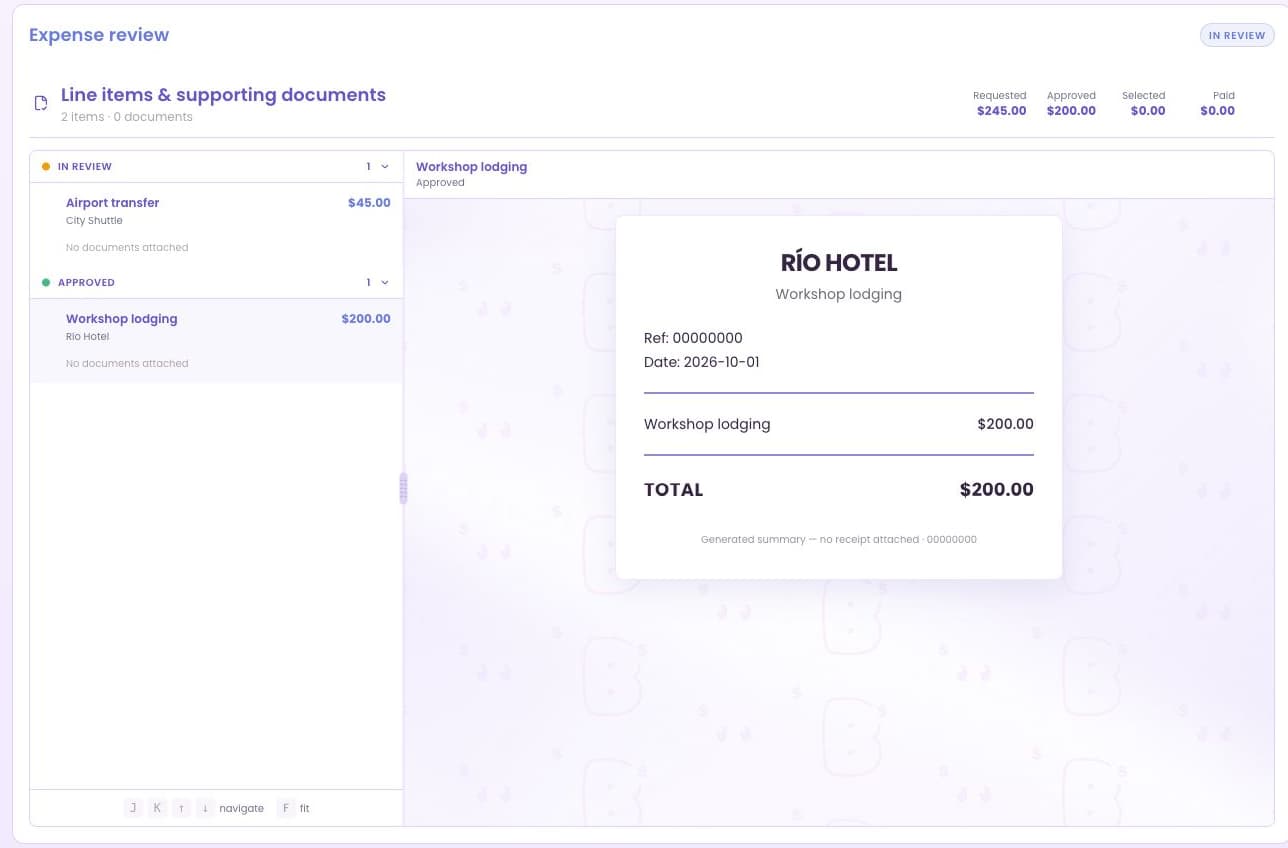The width and height of the screenshot is (1288, 848).
Task: Click the Requested $245.00 total
Action: tap(1000, 103)
